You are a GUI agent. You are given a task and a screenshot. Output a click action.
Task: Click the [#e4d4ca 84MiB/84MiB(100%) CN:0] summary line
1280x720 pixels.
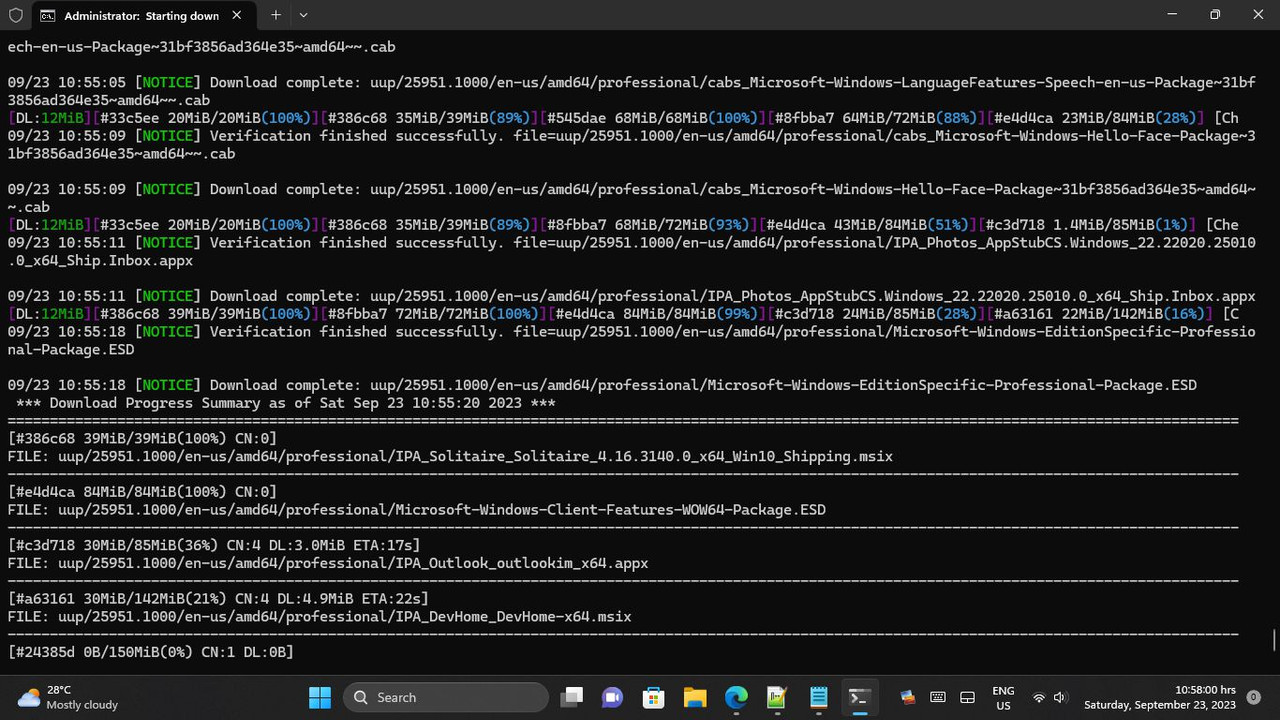tap(142, 492)
